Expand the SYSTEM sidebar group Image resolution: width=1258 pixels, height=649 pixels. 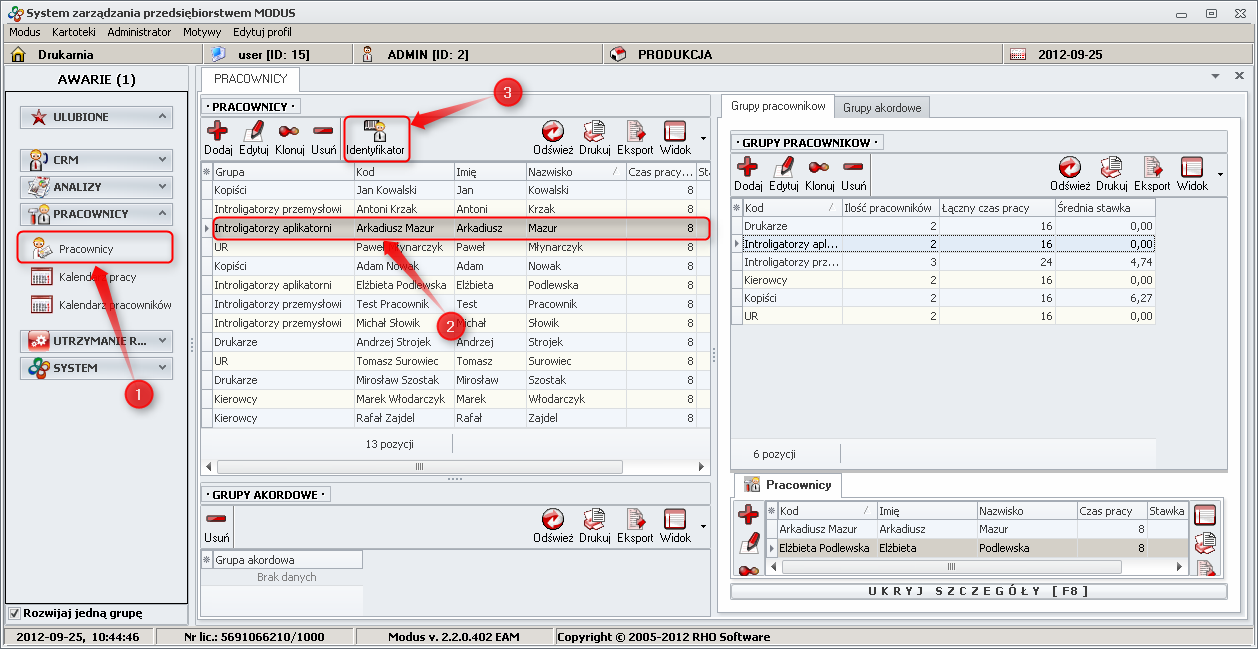tap(96, 368)
